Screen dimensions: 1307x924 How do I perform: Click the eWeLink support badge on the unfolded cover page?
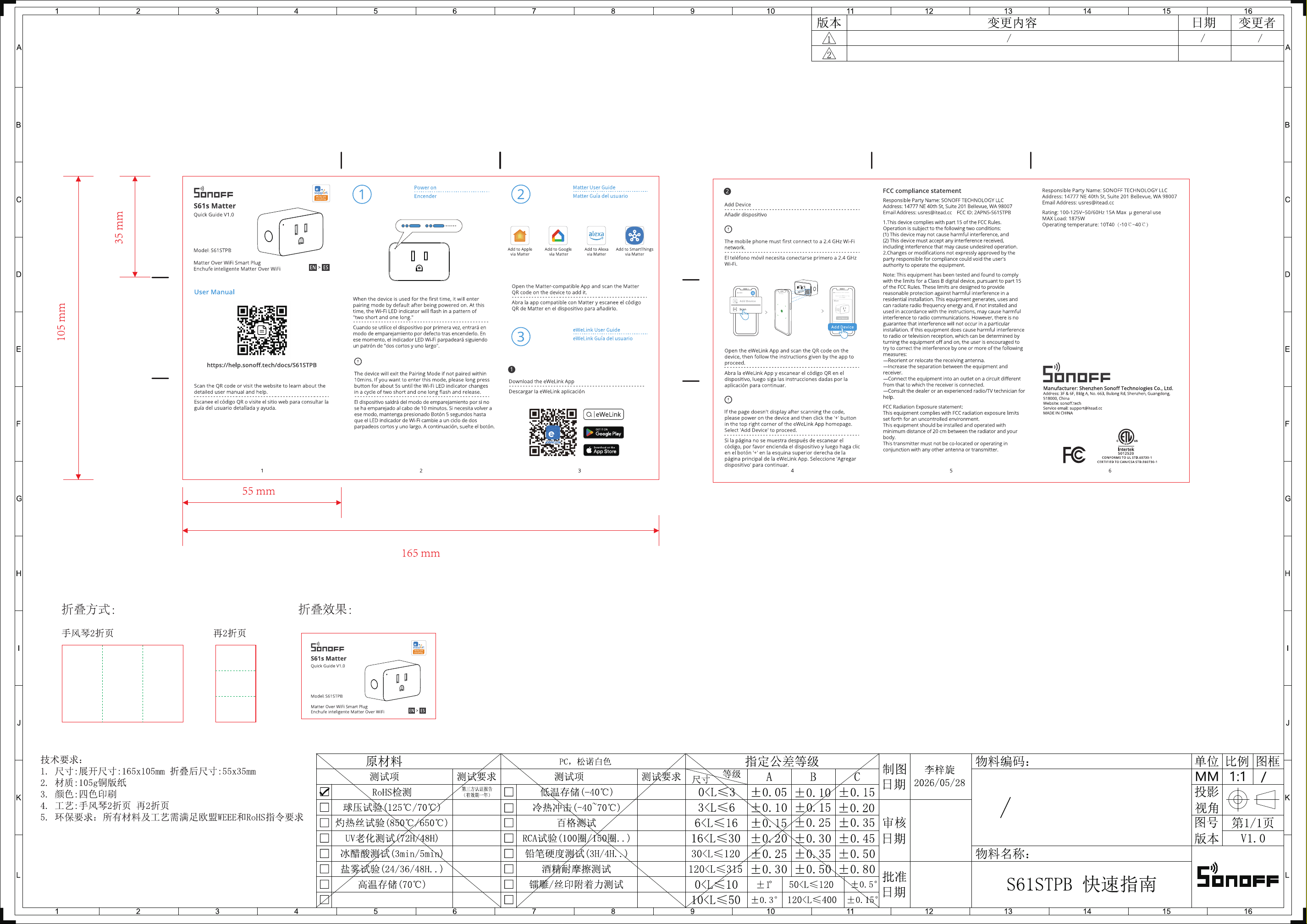click(321, 193)
